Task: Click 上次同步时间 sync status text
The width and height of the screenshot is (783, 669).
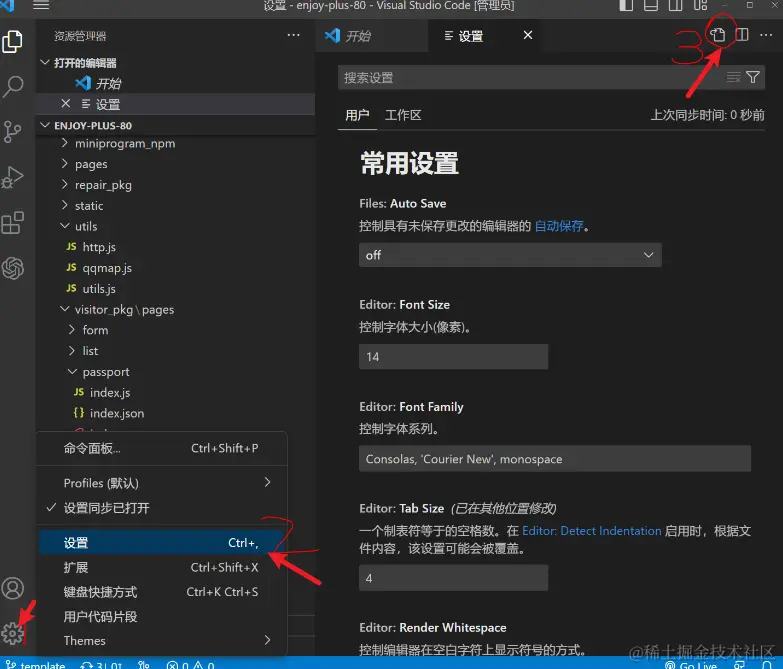Action: (x=707, y=115)
